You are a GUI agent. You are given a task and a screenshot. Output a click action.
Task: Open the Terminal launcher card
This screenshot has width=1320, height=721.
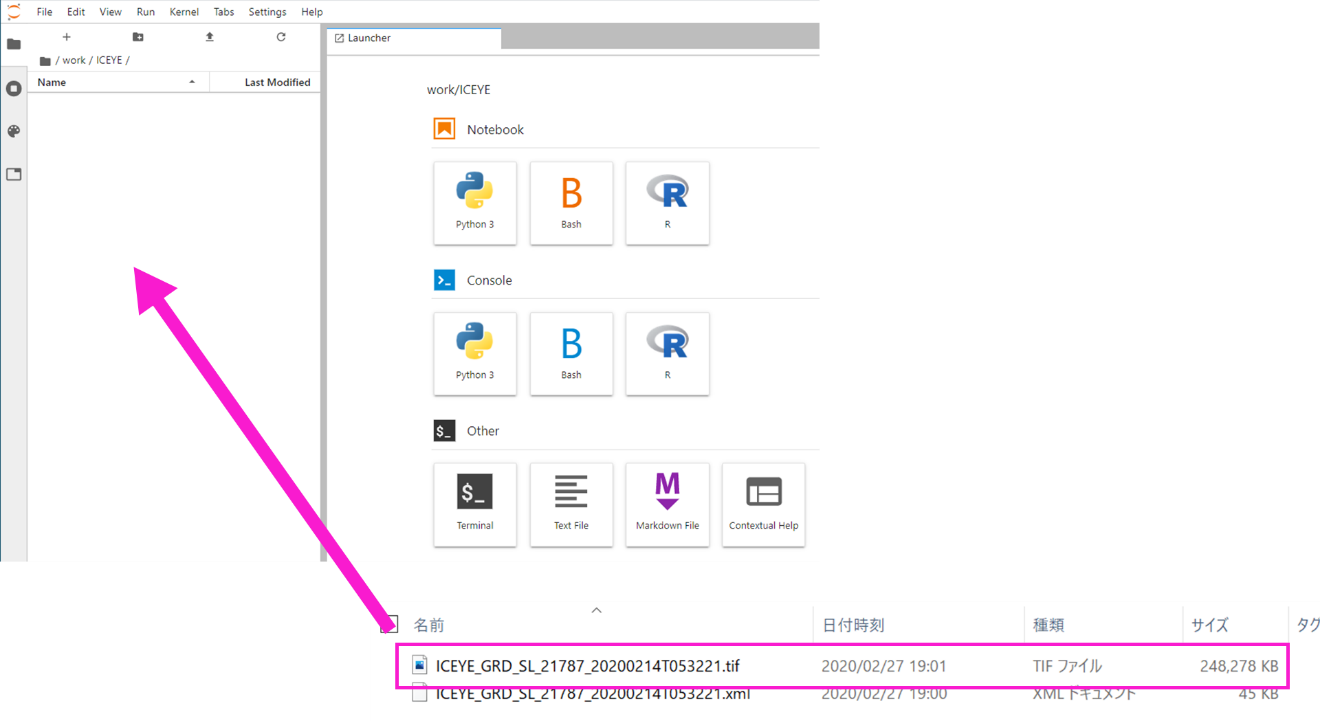[x=475, y=504]
